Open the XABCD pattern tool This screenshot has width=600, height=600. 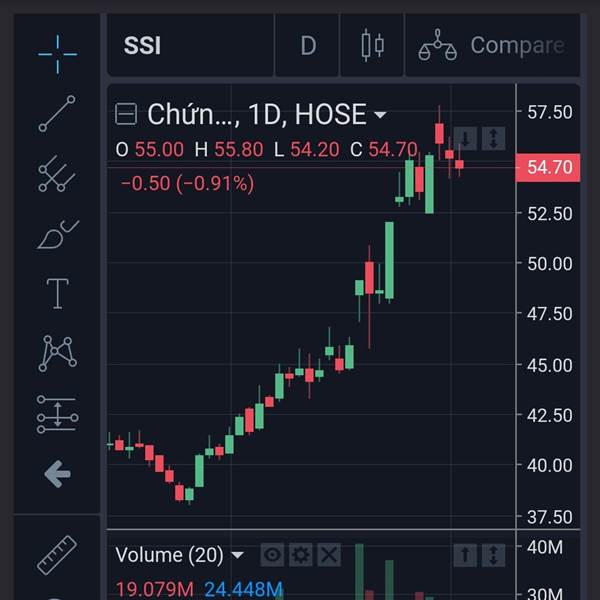pos(57,353)
